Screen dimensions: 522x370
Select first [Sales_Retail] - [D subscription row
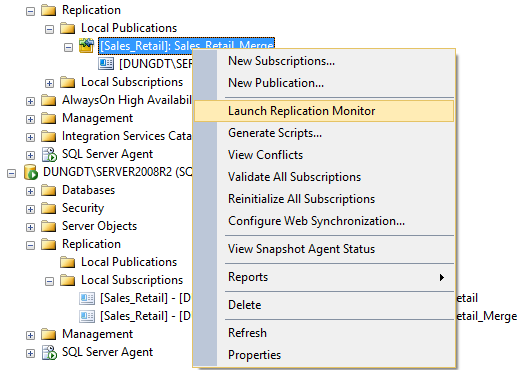[145, 298]
